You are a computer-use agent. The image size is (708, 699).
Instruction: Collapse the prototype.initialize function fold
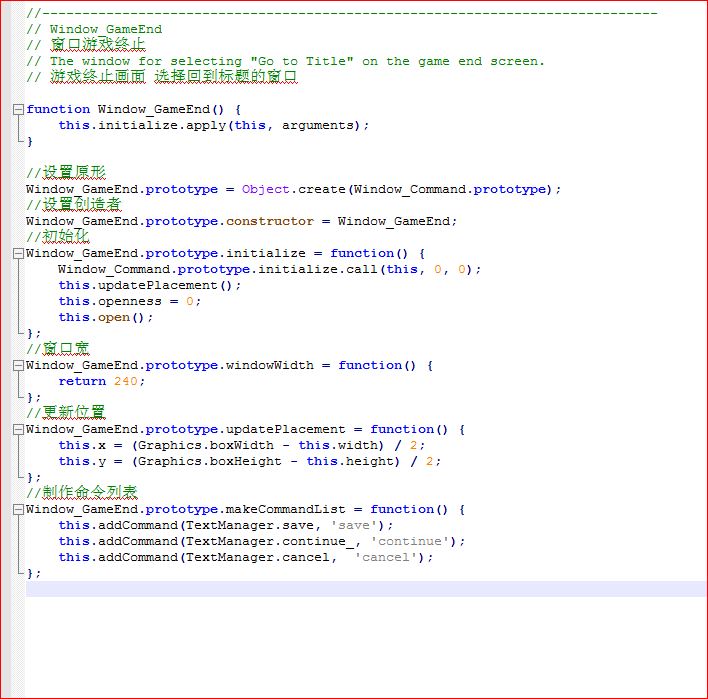tap(18, 253)
